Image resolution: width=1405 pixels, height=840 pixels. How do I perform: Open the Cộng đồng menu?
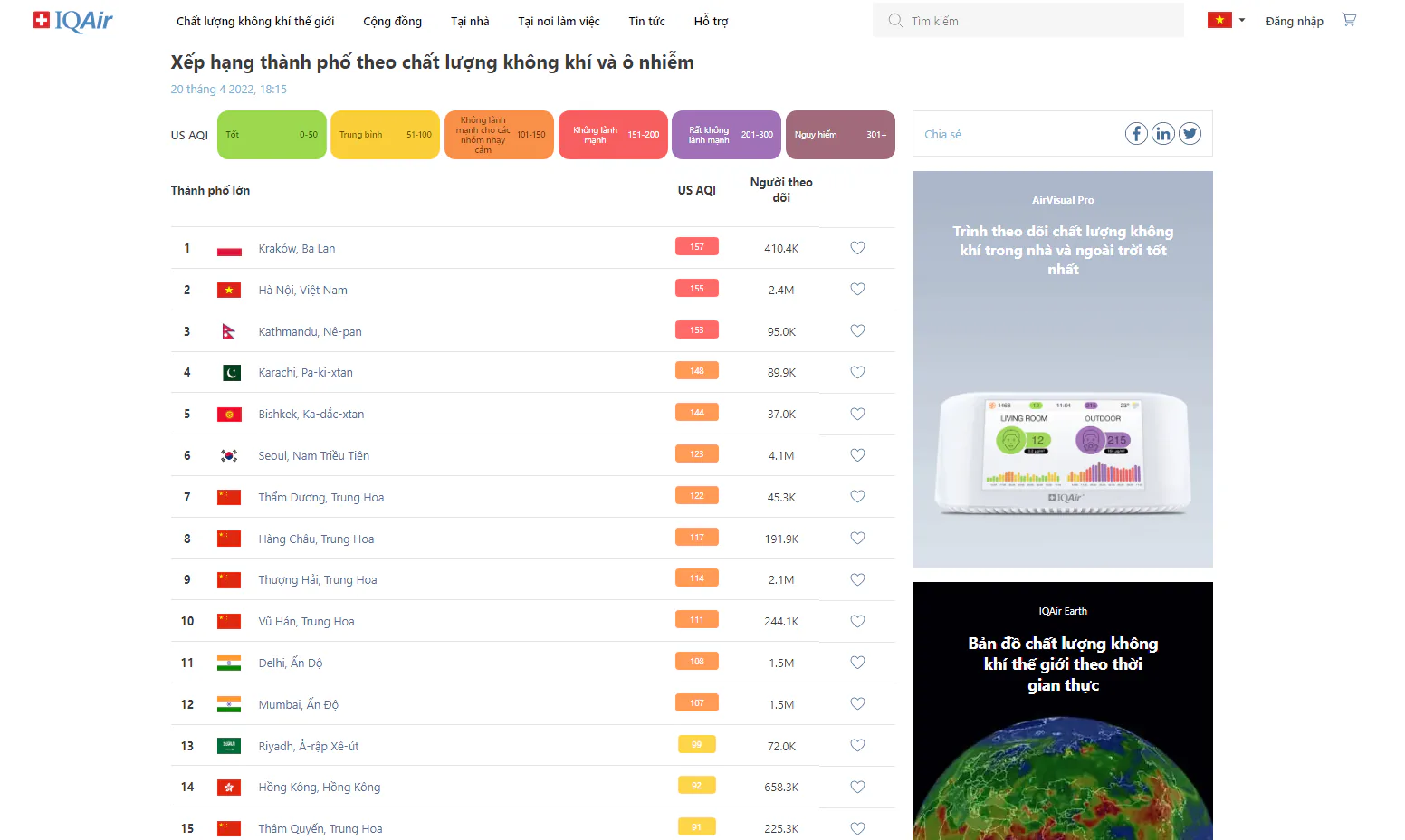tap(393, 21)
